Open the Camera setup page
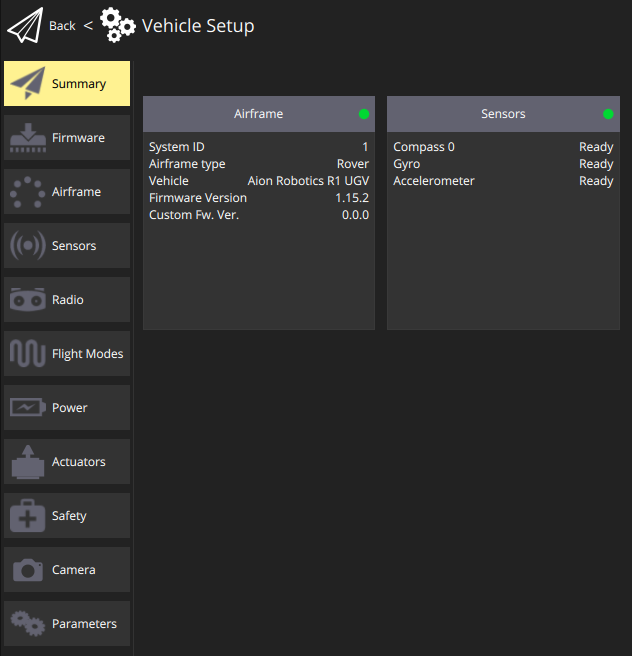Viewport: 632px width, 656px height. point(67,569)
